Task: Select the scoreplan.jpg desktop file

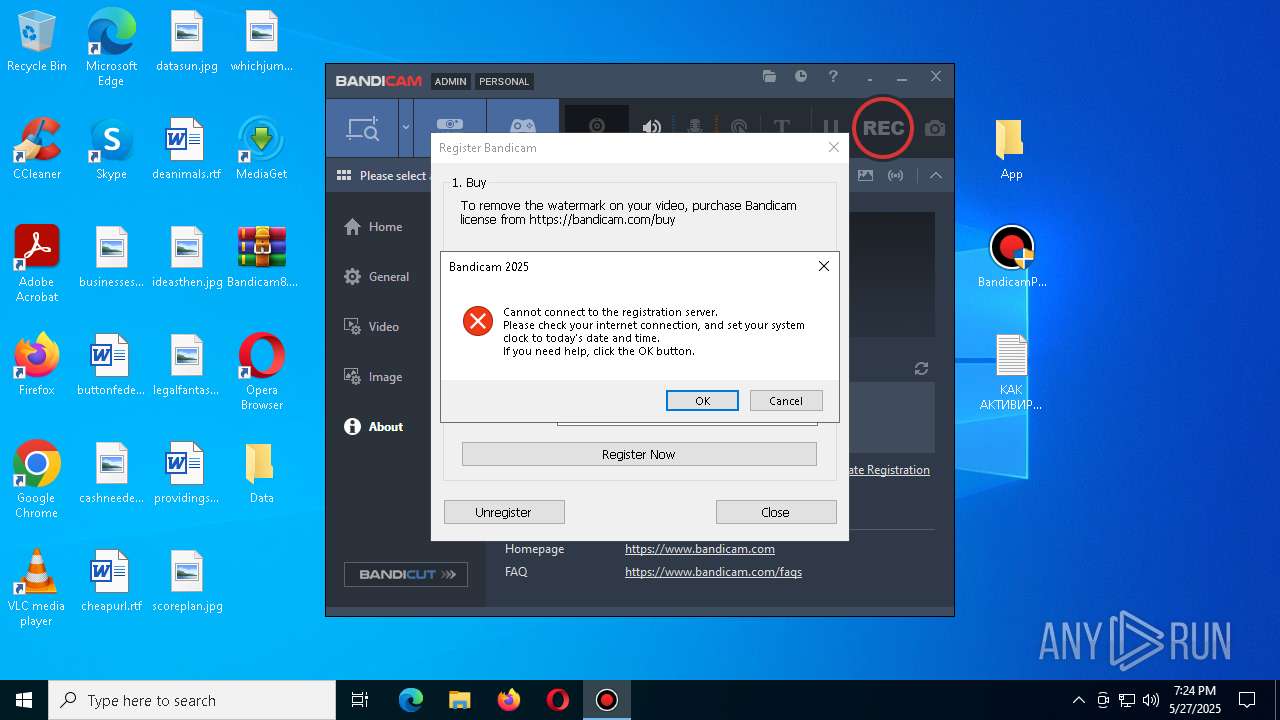Action: click(x=187, y=581)
